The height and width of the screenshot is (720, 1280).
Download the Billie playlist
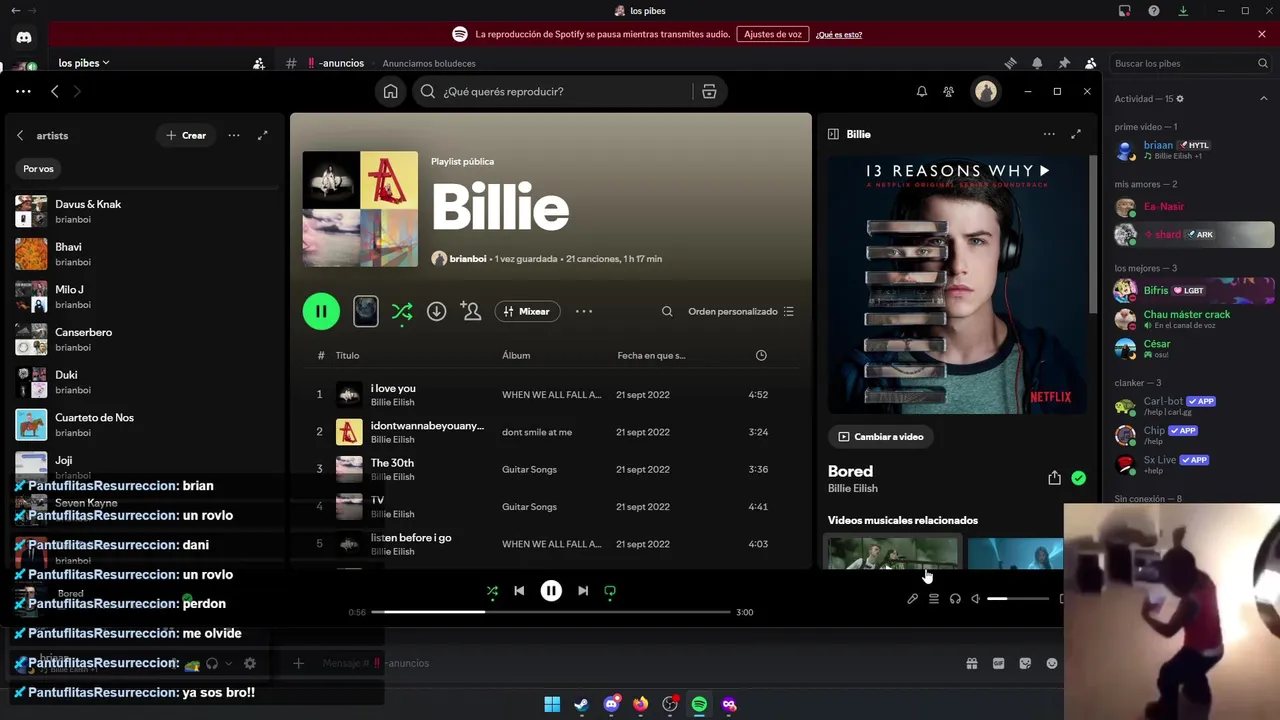coord(436,311)
